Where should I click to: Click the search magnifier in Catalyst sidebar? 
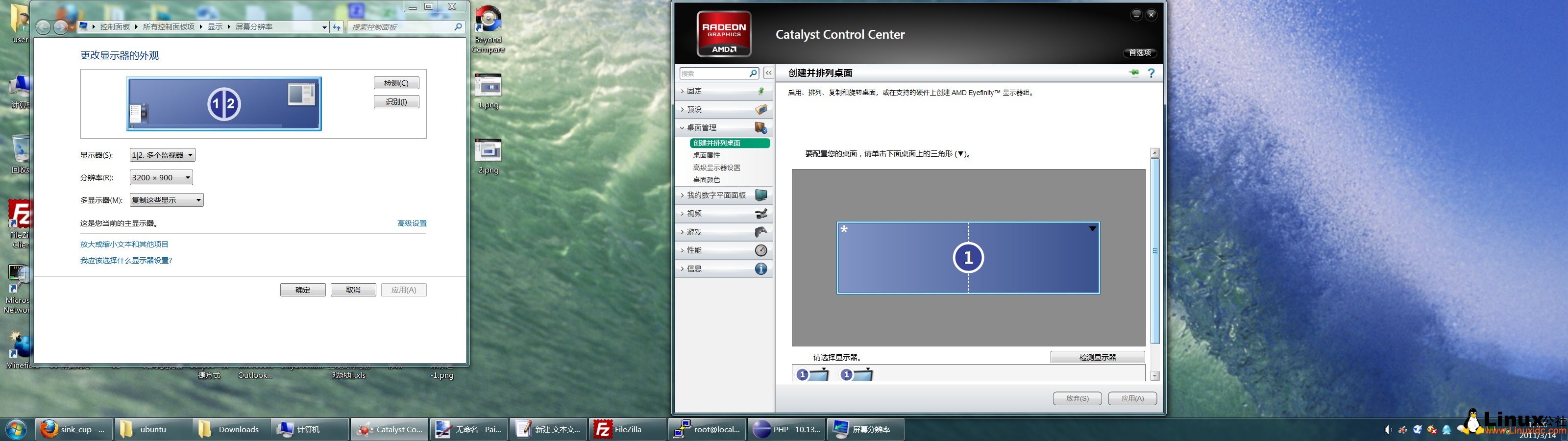[x=752, y=73]
